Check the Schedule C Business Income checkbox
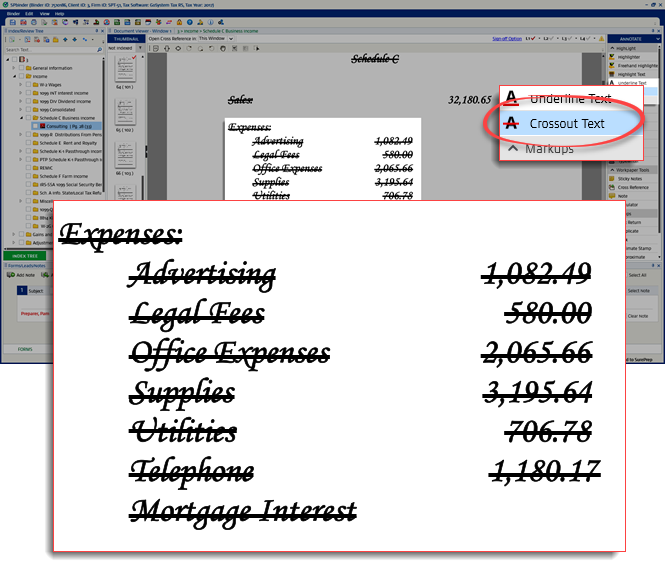This screenshot has width=665, height=567. point(28,118)
